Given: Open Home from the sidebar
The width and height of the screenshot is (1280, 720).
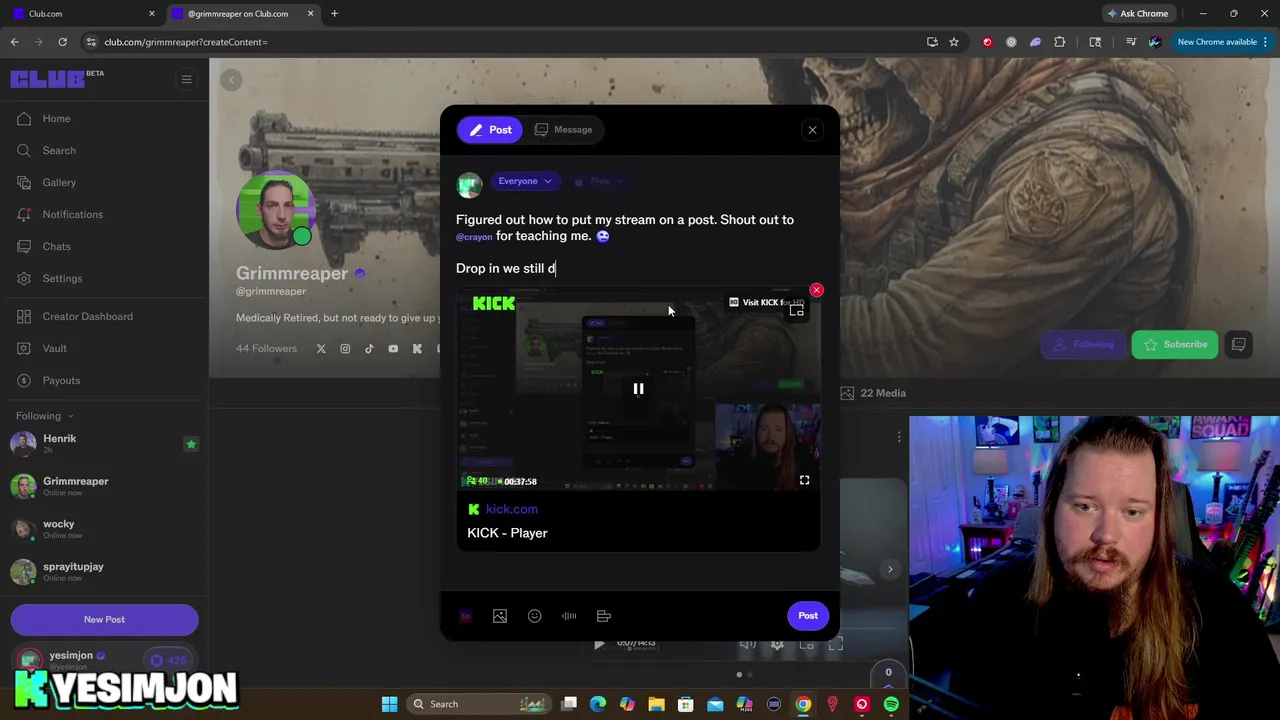Looking at the screenshot, I should pyautogui.click(x=56, y=118).
